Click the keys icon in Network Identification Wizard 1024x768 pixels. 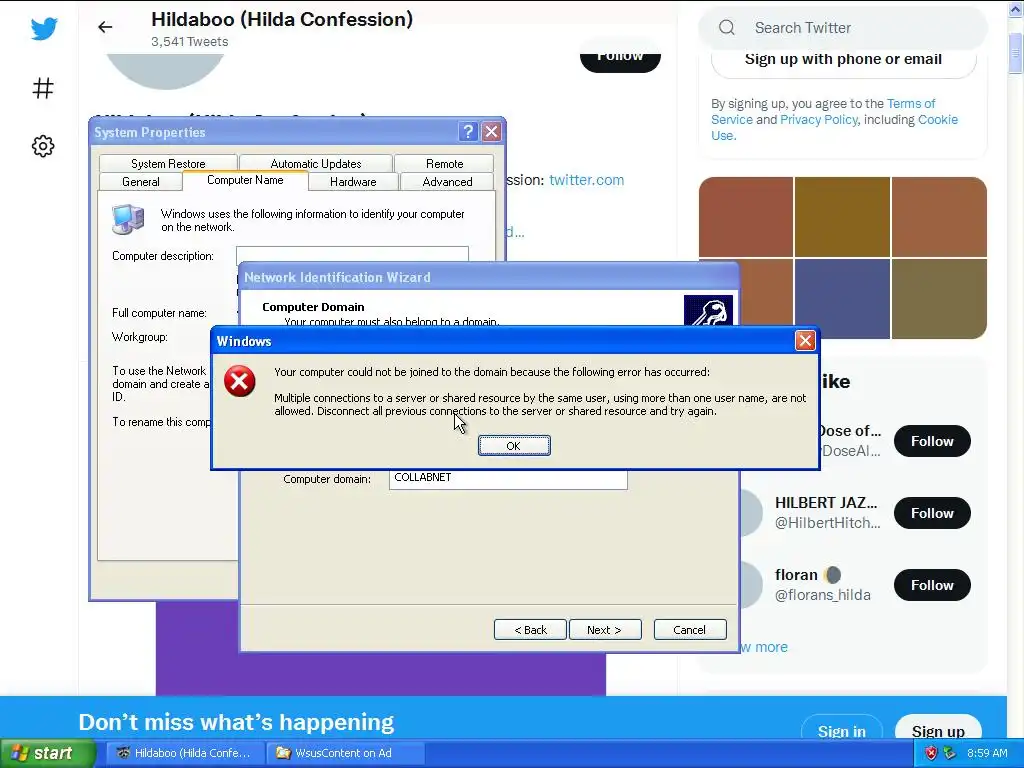coord(708,310)
